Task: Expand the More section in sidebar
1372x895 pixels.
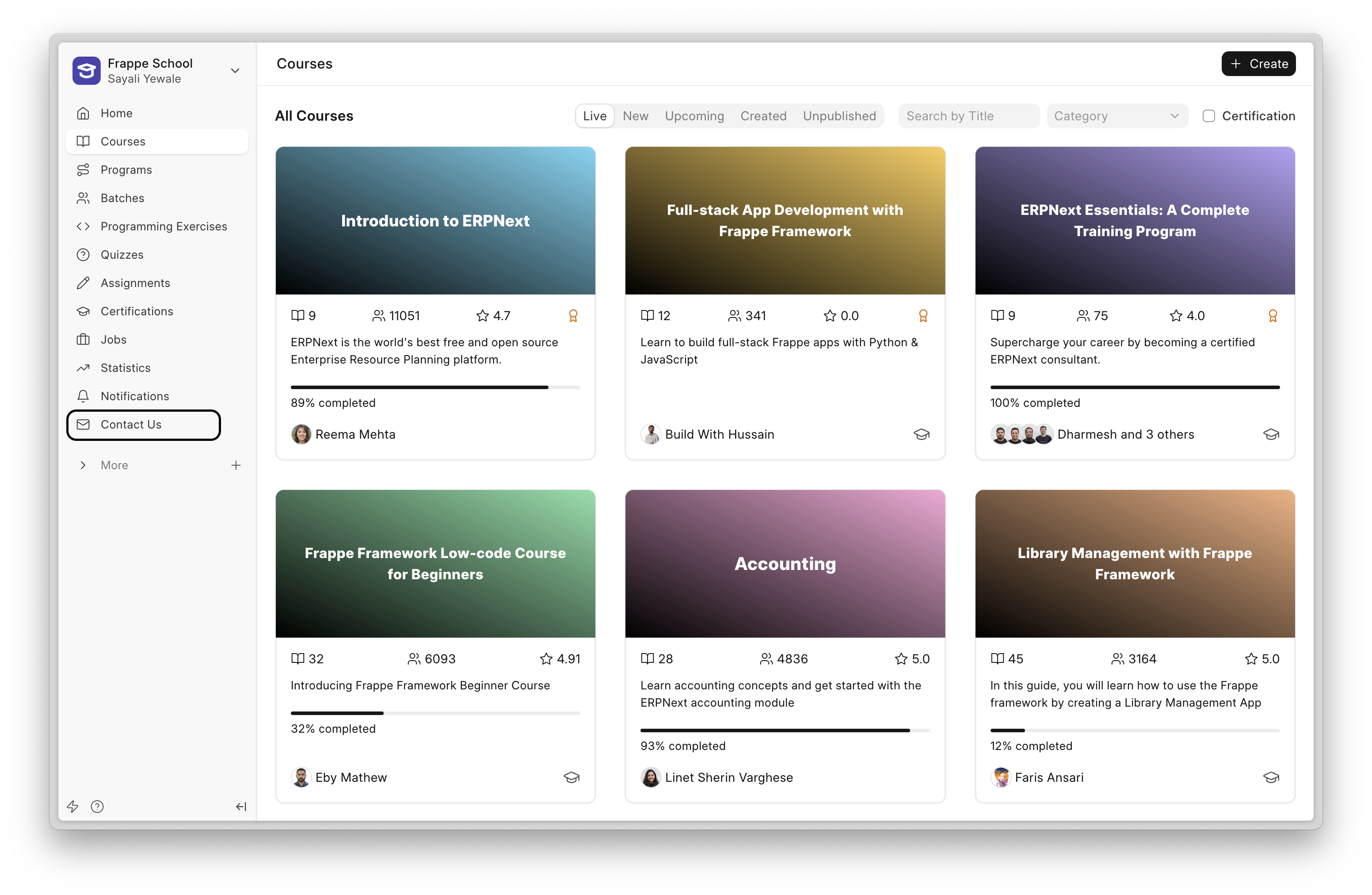Action: coord(83,465)
